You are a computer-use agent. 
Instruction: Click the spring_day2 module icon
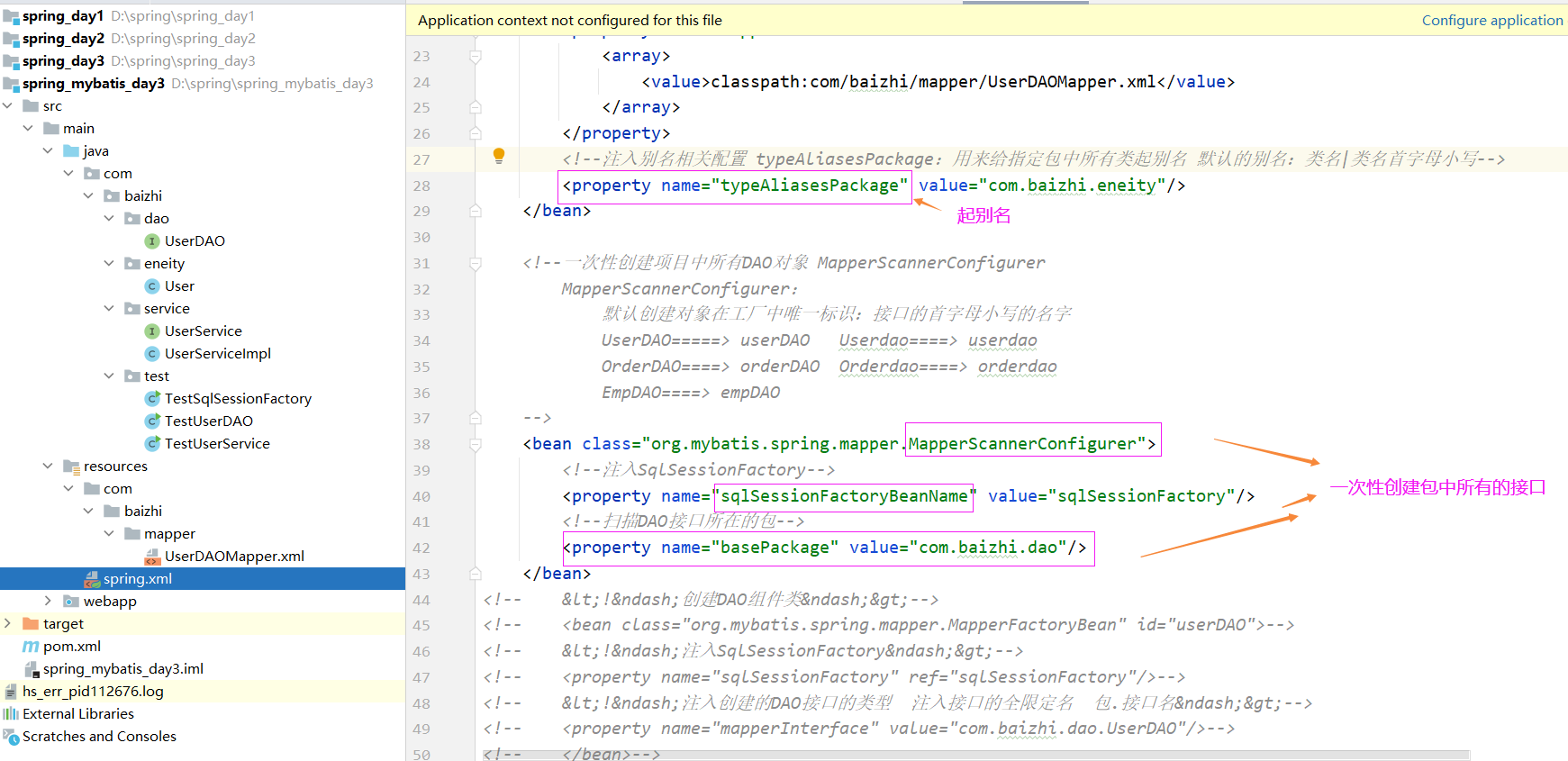coord(11,39)
